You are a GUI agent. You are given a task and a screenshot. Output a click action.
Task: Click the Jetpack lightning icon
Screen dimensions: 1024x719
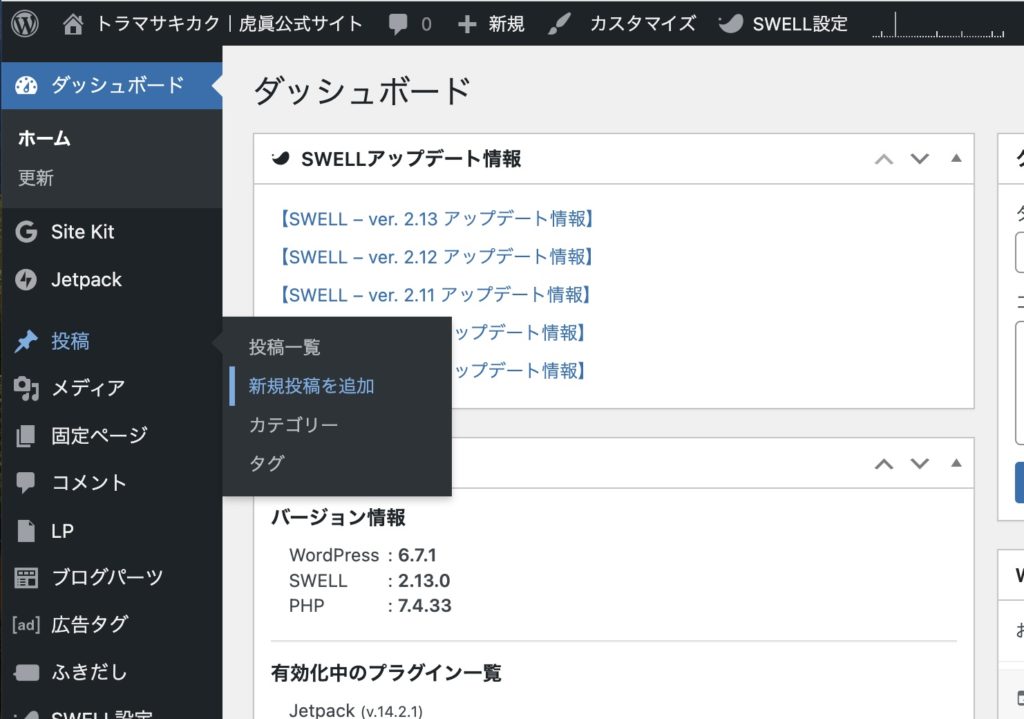(x=26, y=279)
